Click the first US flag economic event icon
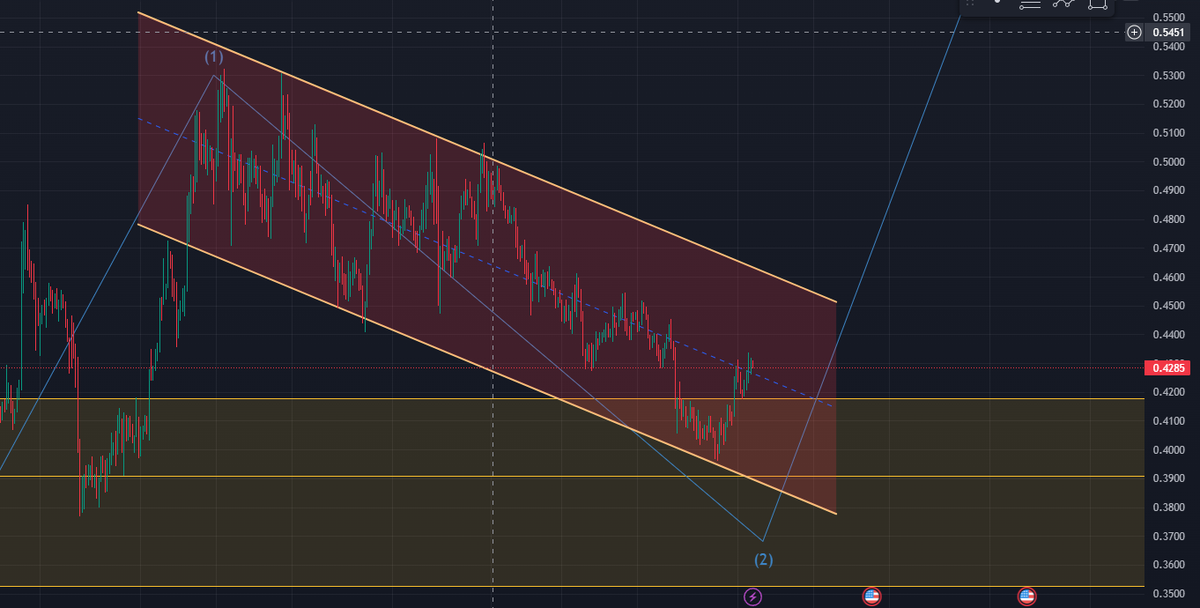The image size is (1200, 608). 871,597
